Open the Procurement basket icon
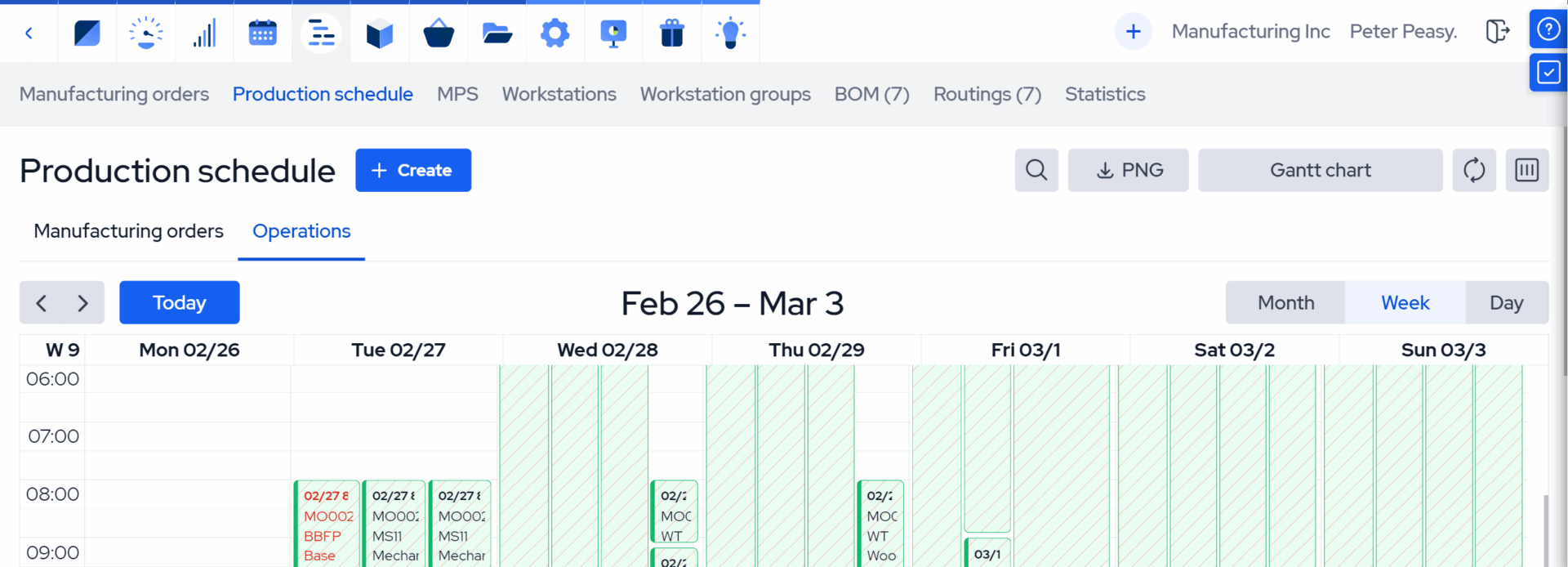This screenshot has width=1568, height=567. [438, 32]
